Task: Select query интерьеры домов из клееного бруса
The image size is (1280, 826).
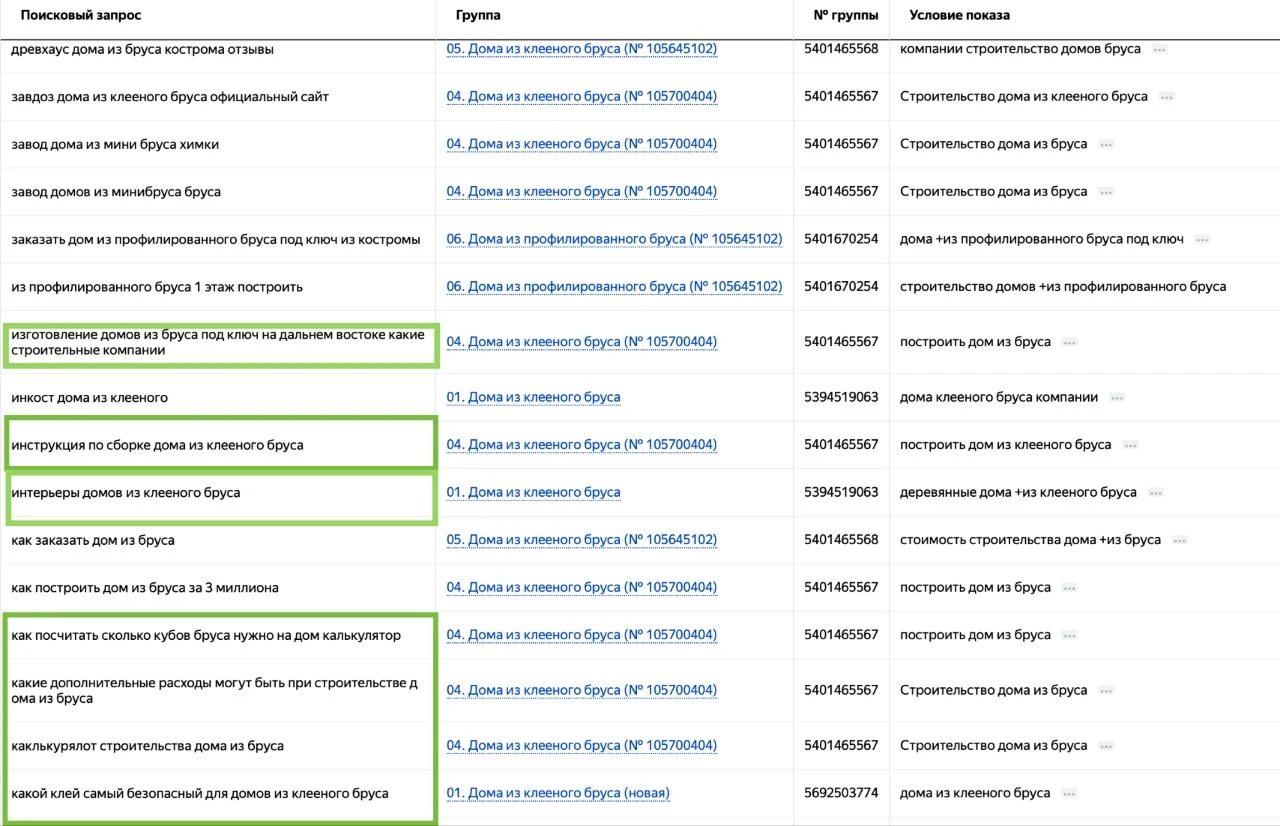Action: 126,492
